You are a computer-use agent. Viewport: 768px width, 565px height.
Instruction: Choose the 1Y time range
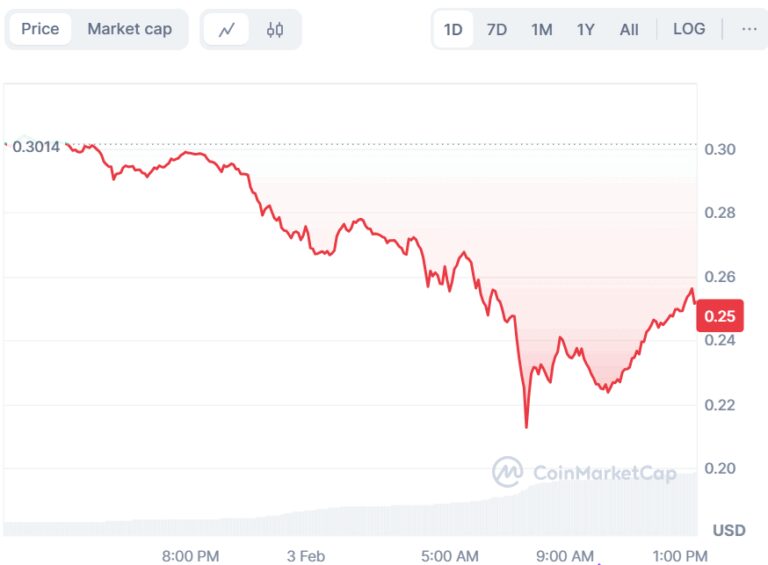[x=585, y=29]
